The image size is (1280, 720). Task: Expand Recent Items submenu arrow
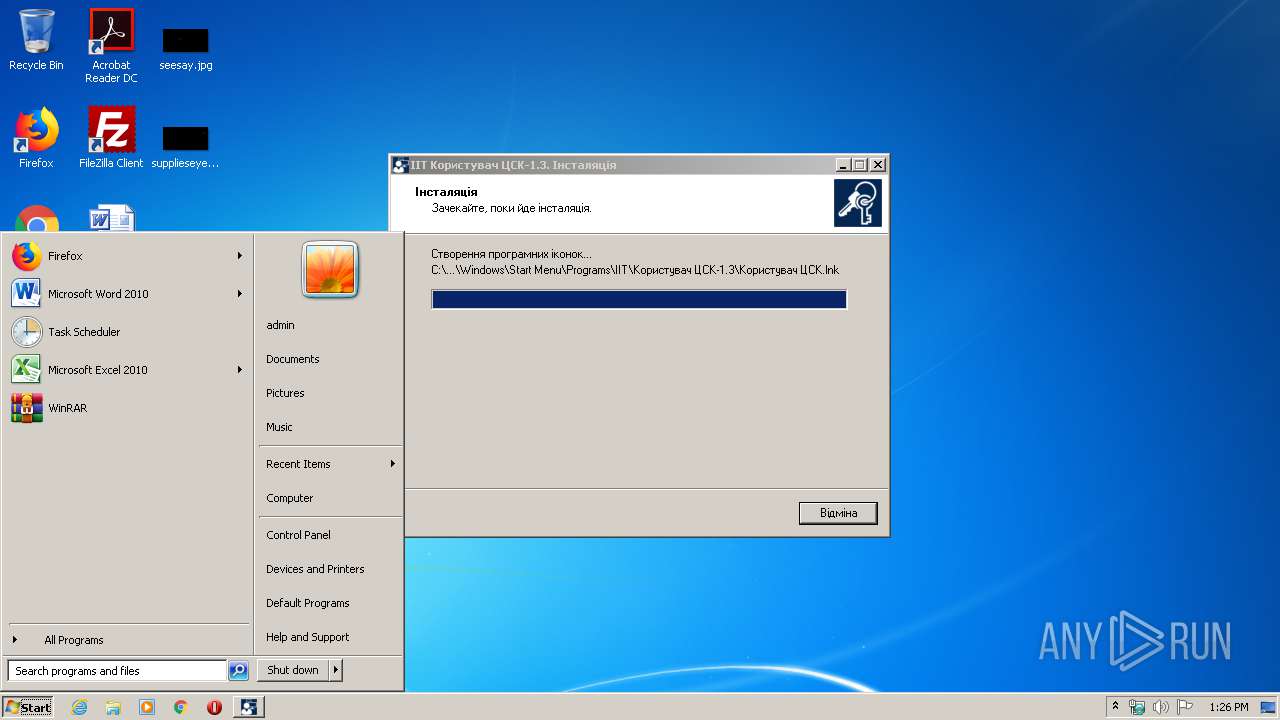(393, 464)
